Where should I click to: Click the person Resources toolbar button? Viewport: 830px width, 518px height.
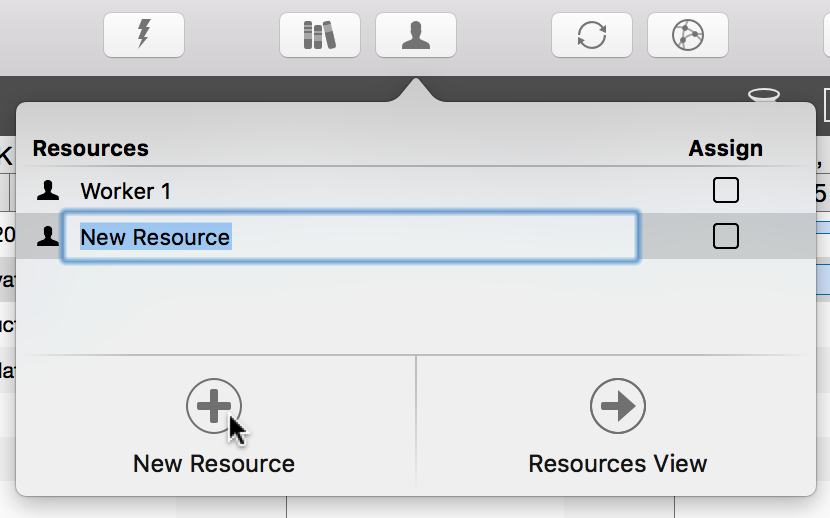click(x=416, y=35)
